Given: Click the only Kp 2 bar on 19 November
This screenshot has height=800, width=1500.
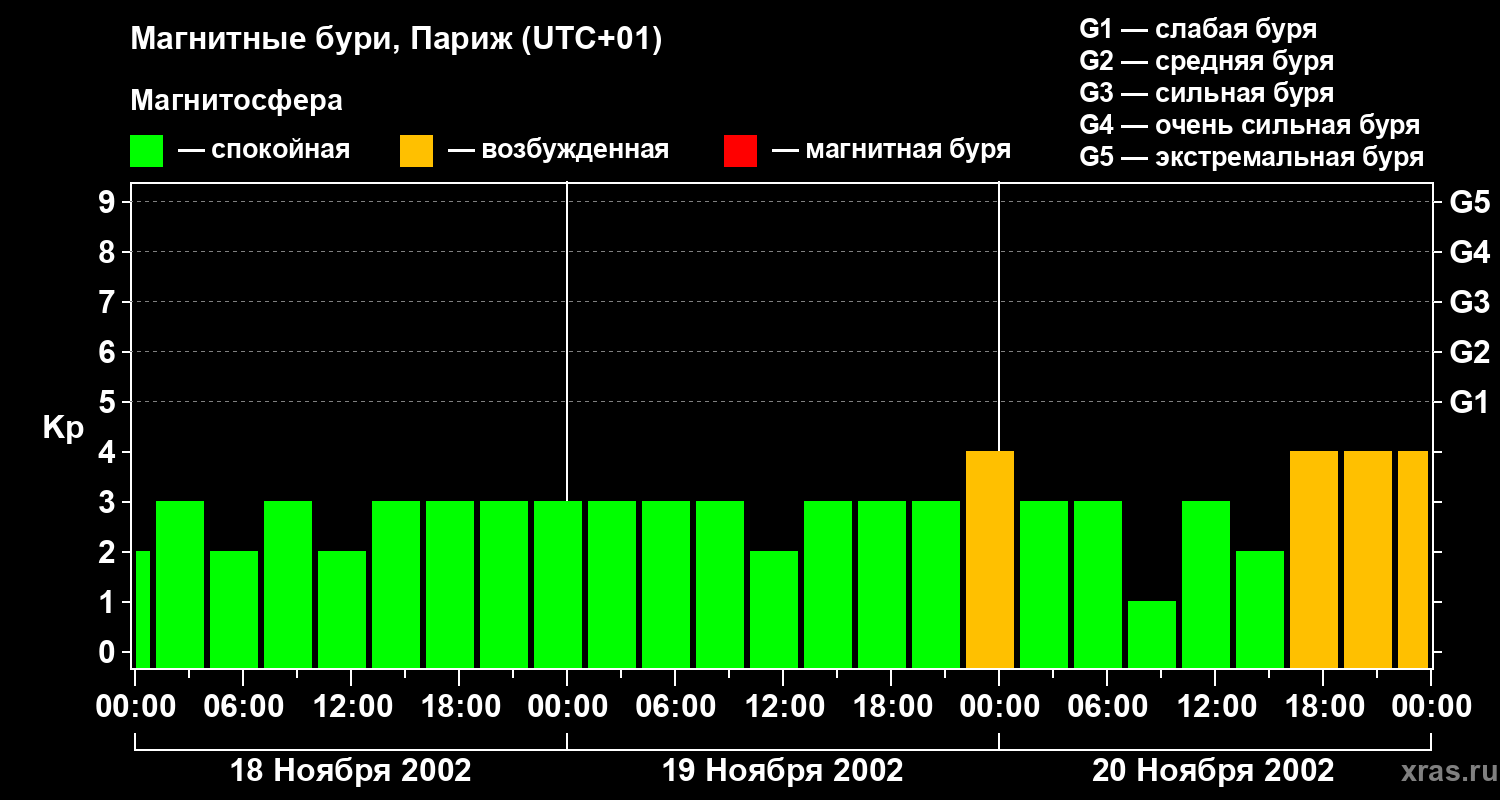Looking at the screenshot, I should click(x=774, y=609).
